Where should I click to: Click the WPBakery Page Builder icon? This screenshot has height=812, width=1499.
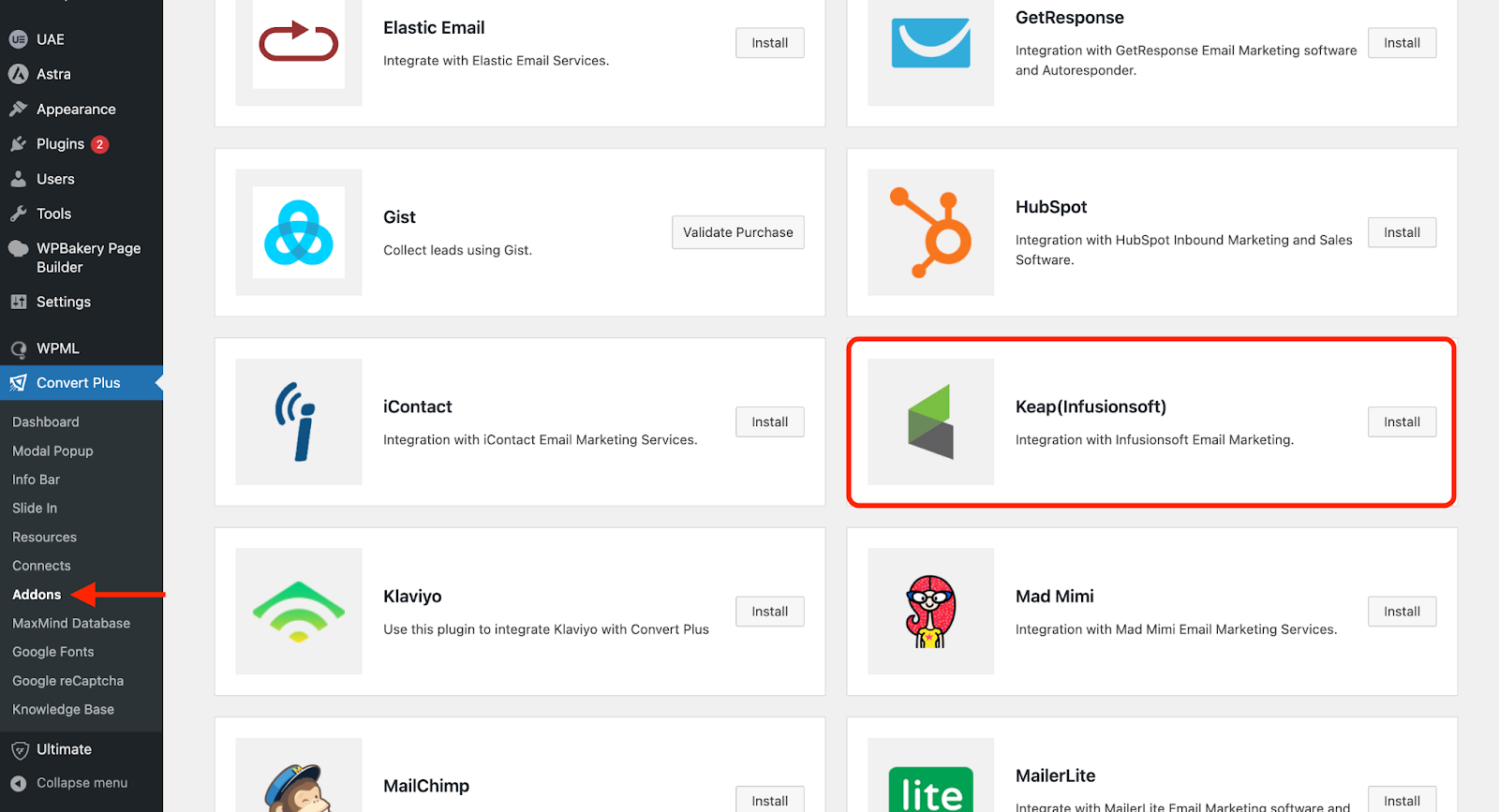click(18, 248)
